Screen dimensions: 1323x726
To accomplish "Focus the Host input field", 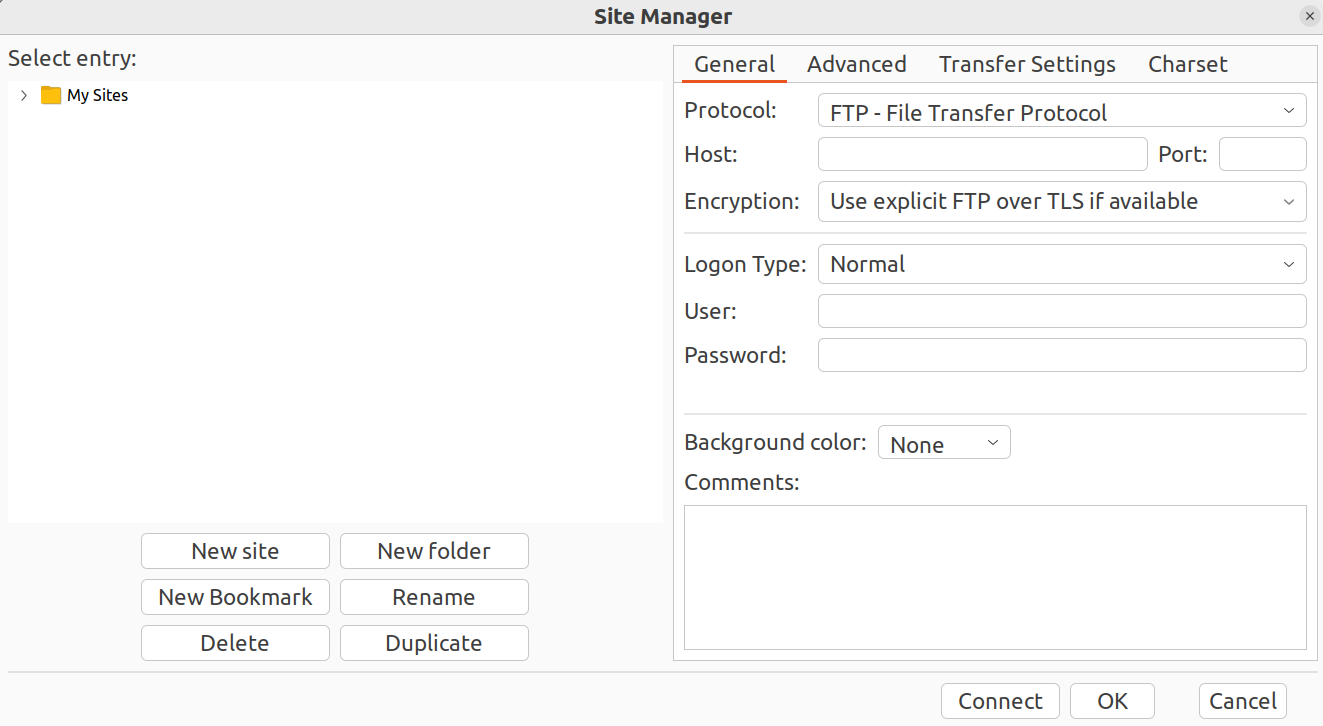I will click(982, 154).
